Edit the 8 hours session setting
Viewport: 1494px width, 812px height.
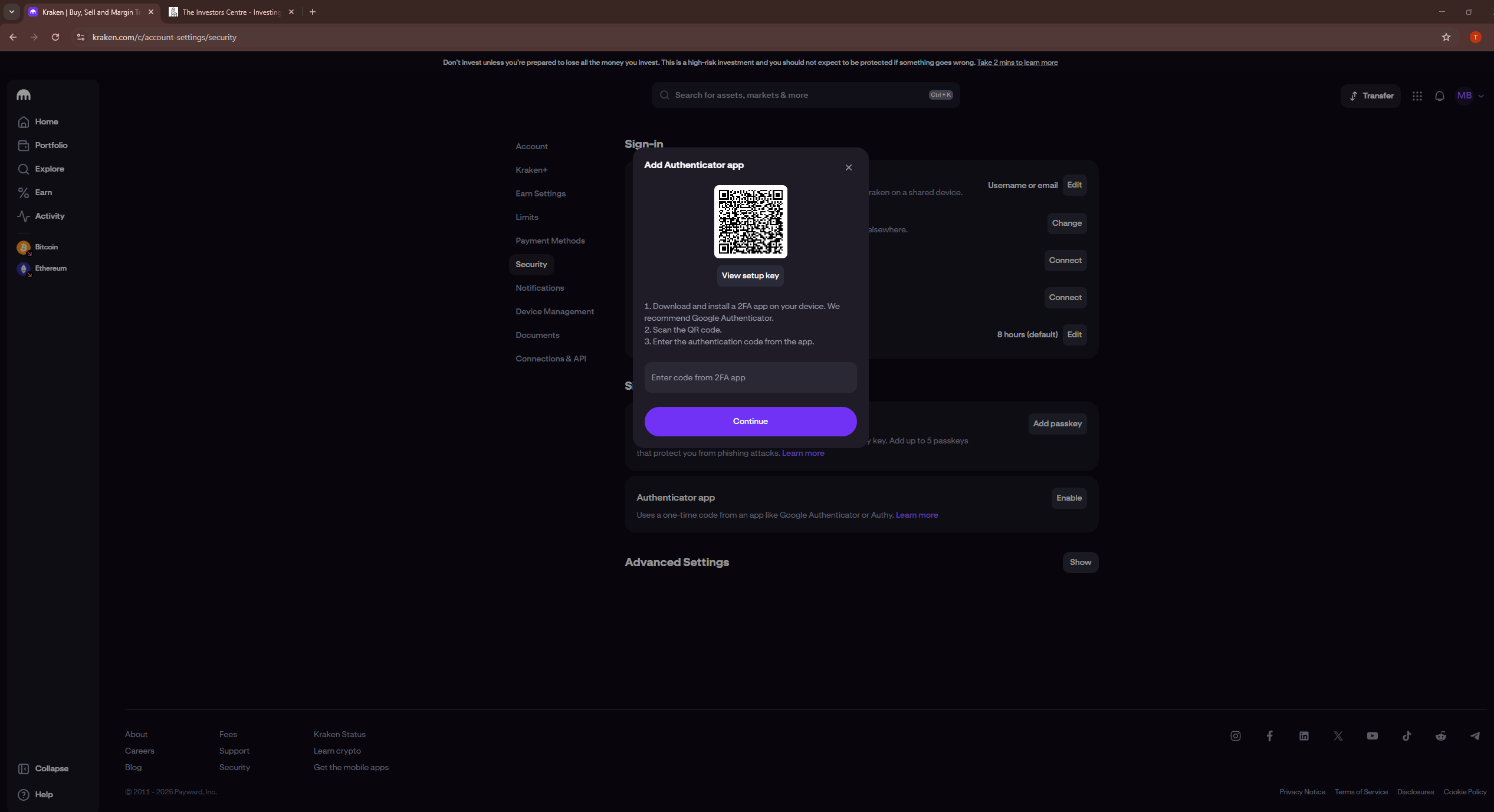[1074, 334]
